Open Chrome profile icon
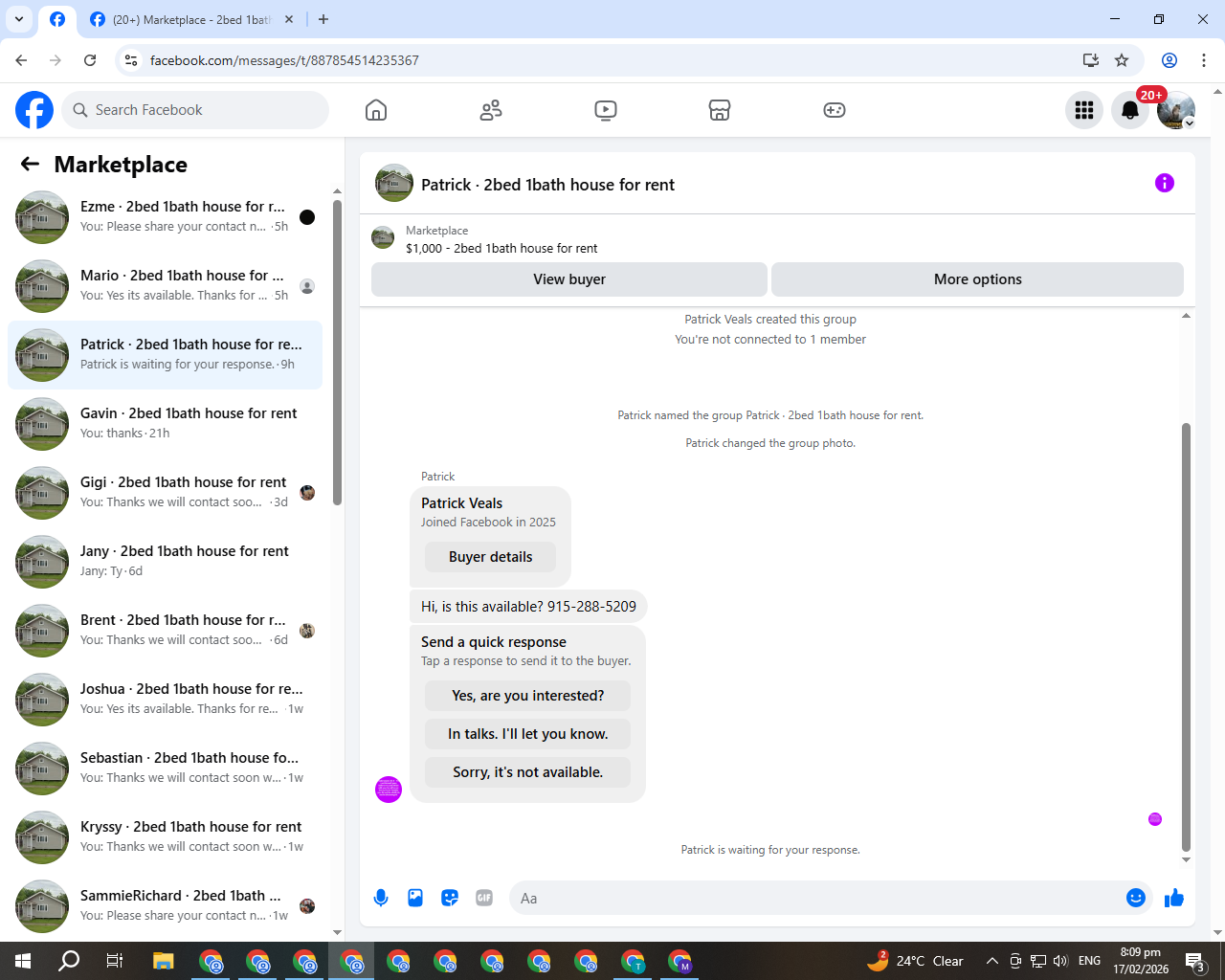Image resolution: width=1225 pixels, height=980 pixels. tap(1169, 60)
